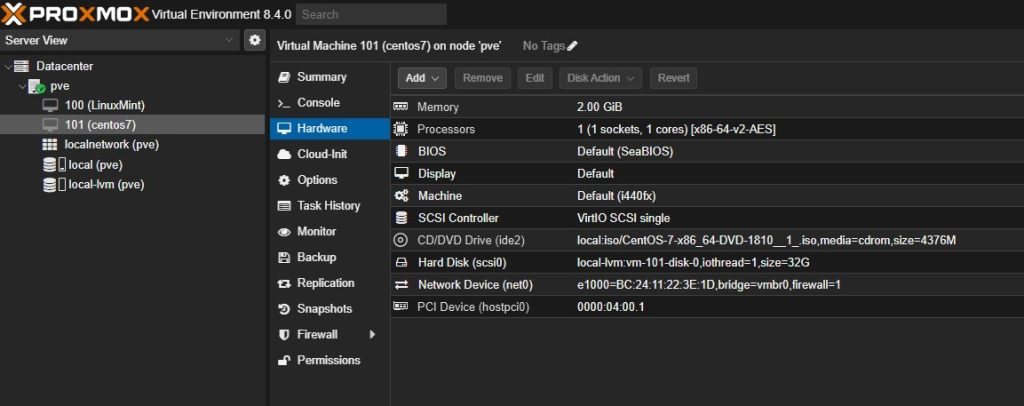The image size is (1024, 406).
Task: Click the pve node icon
Action: [x=36, y=86]
